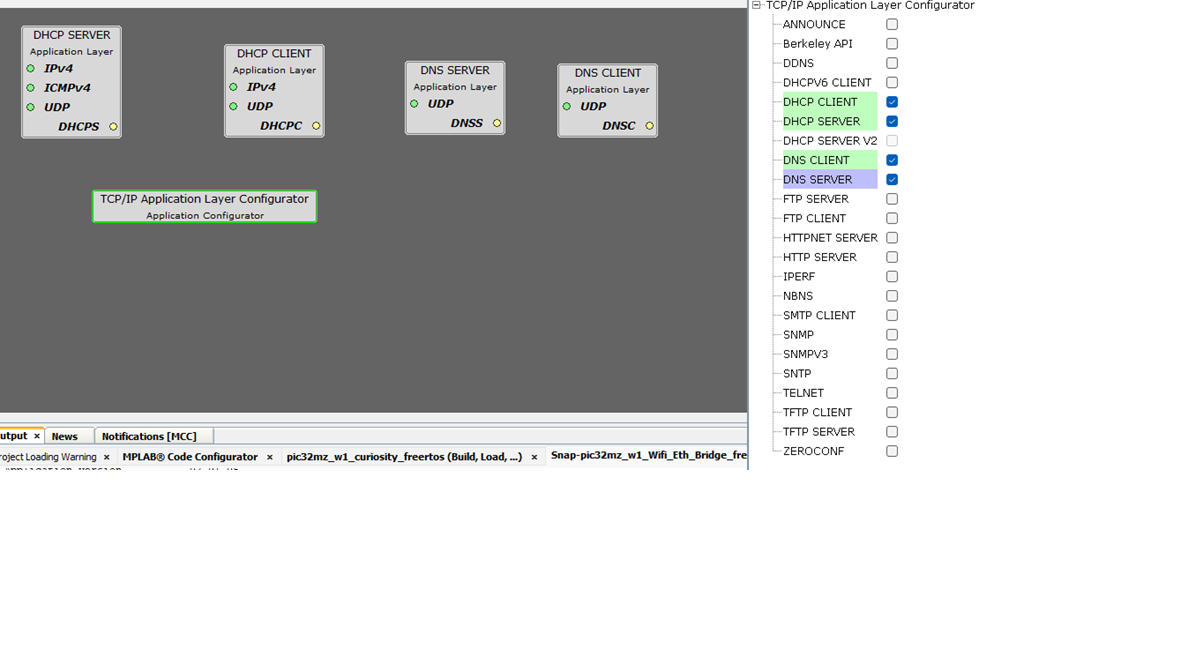Click DHCP SERVER's IPv4 green dependency port
This screenshot has width=1188, height=648.
pos(30,68)
